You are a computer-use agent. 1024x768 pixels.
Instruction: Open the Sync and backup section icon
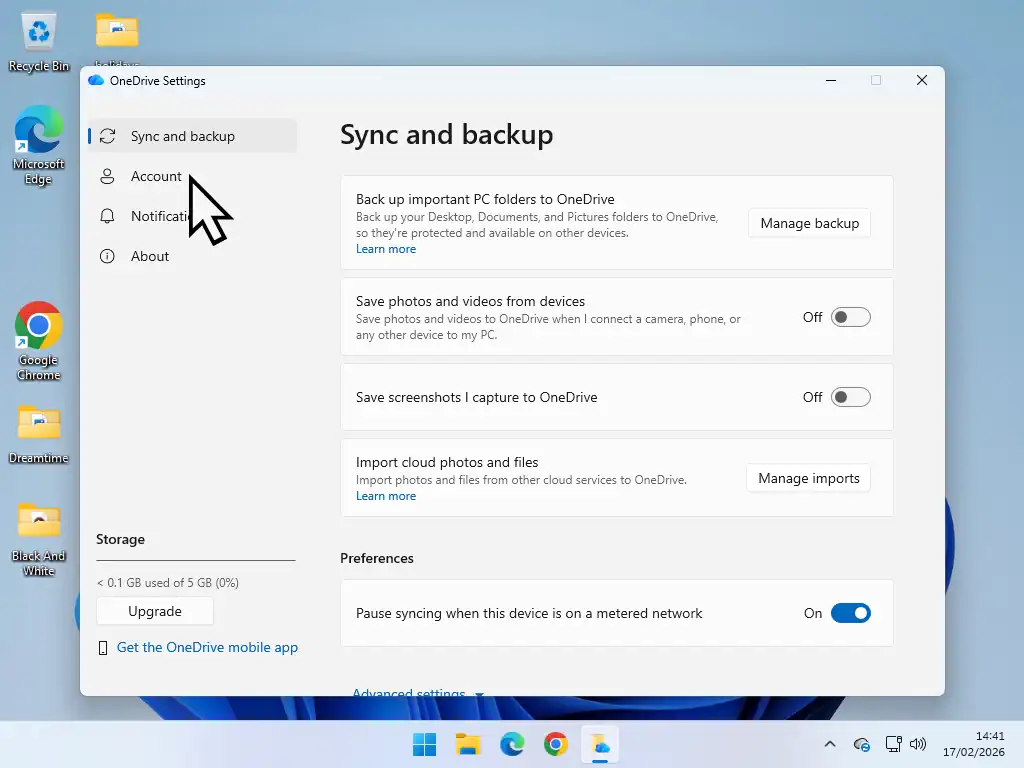tap(108, 135)
